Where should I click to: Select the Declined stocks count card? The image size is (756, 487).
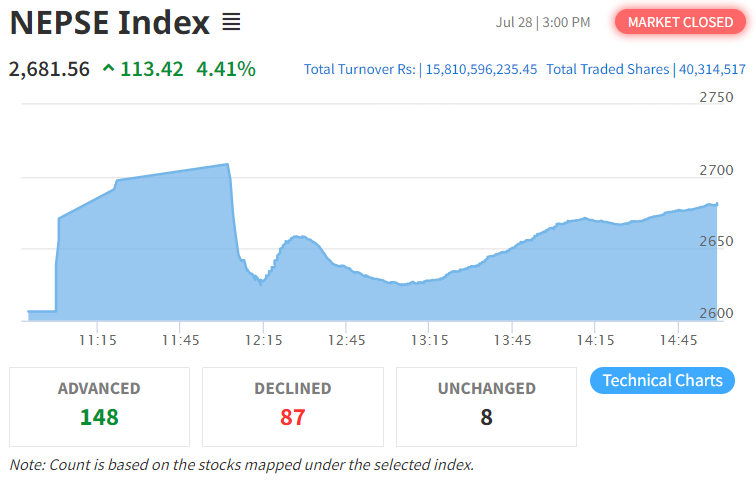292,406
